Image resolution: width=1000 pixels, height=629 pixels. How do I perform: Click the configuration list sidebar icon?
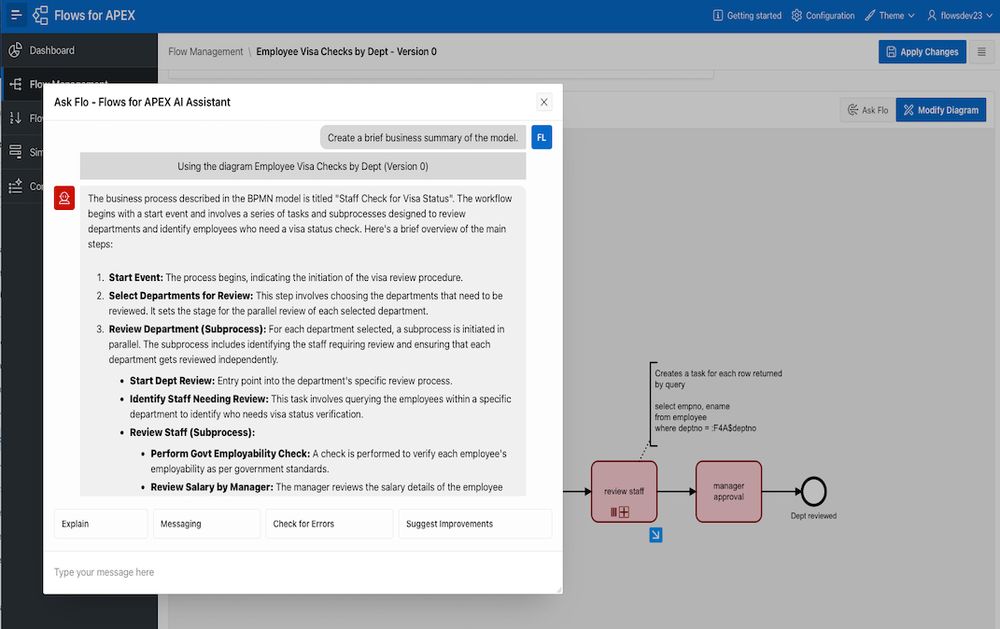click(x=15, y=186)
